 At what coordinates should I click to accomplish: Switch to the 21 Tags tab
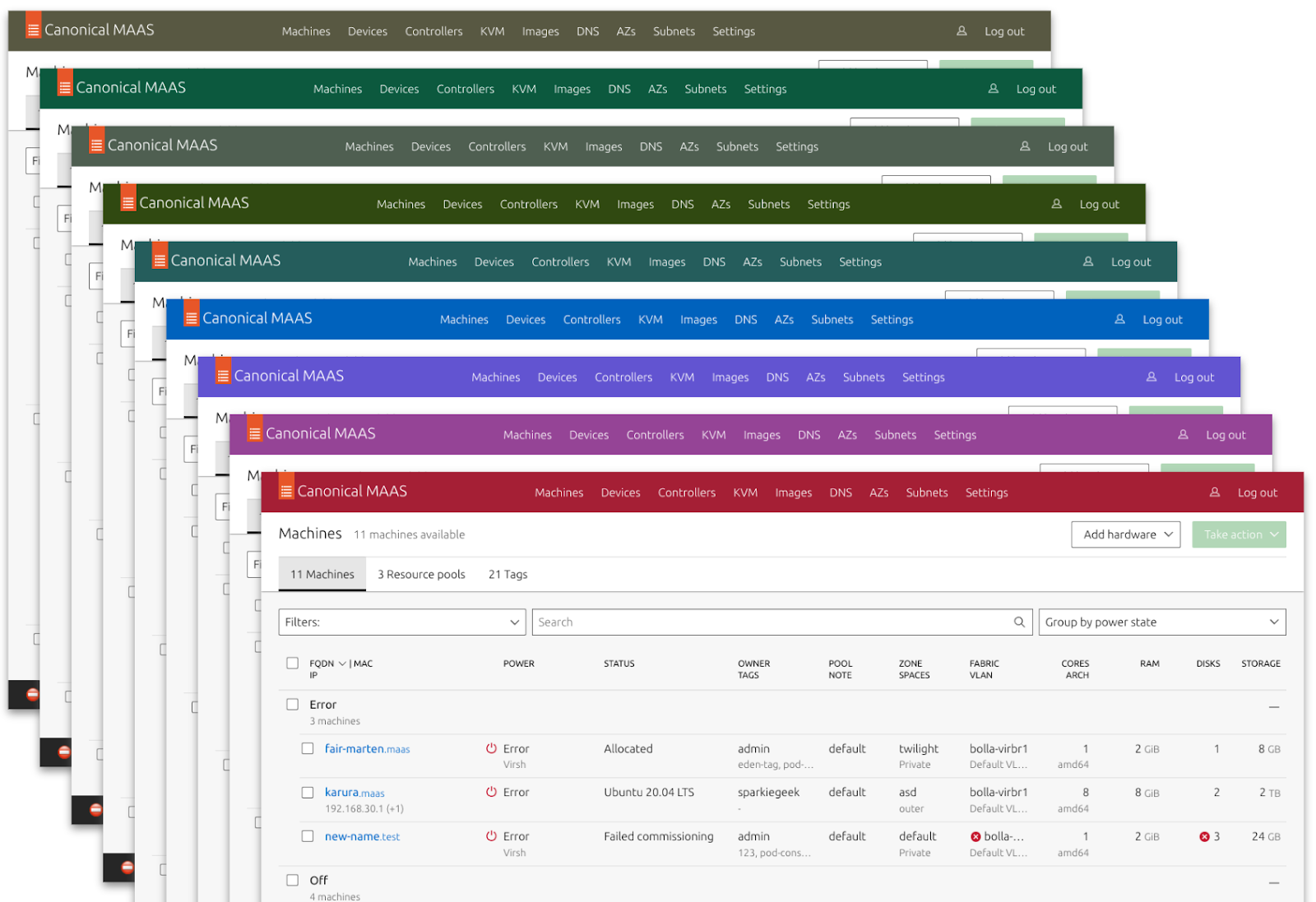tap(507, 574)
